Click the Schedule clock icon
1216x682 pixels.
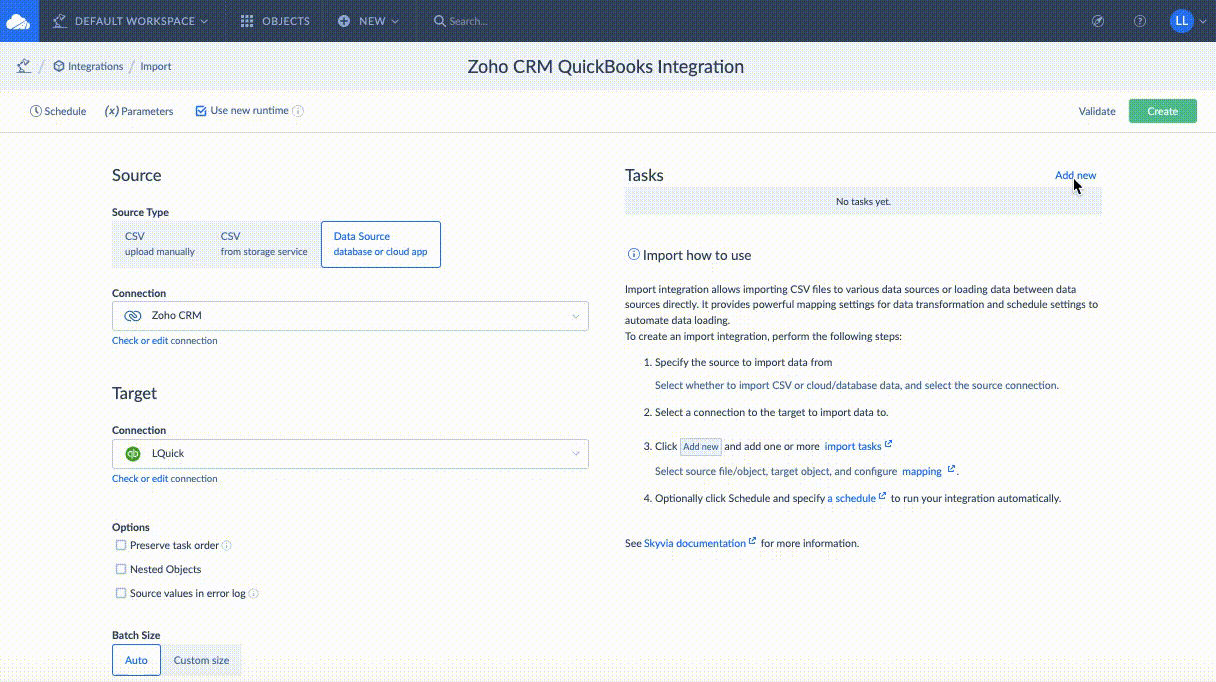click(x=36, y=111)
